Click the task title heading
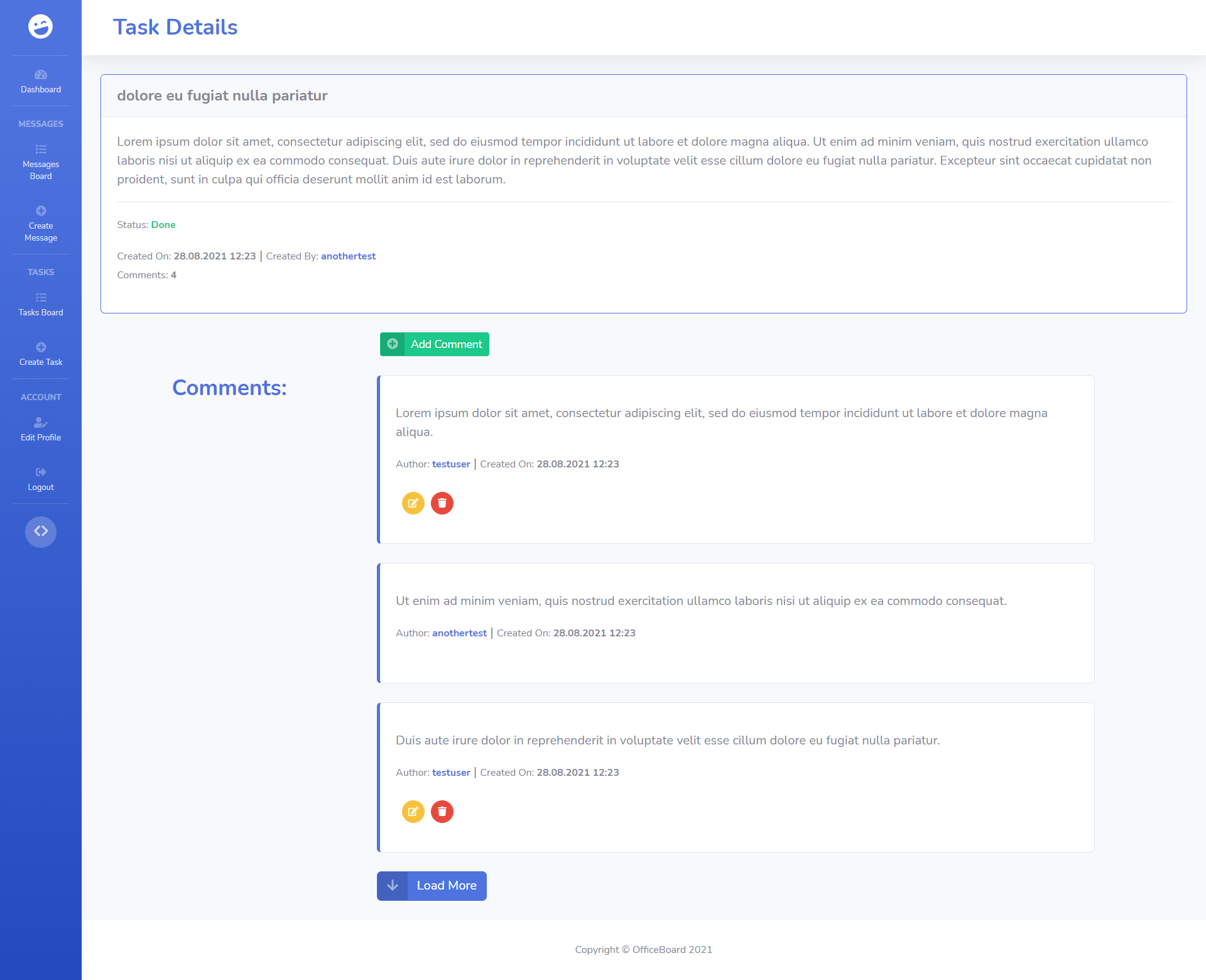This screenshot has width=1206, height=980. click(222, 95)
